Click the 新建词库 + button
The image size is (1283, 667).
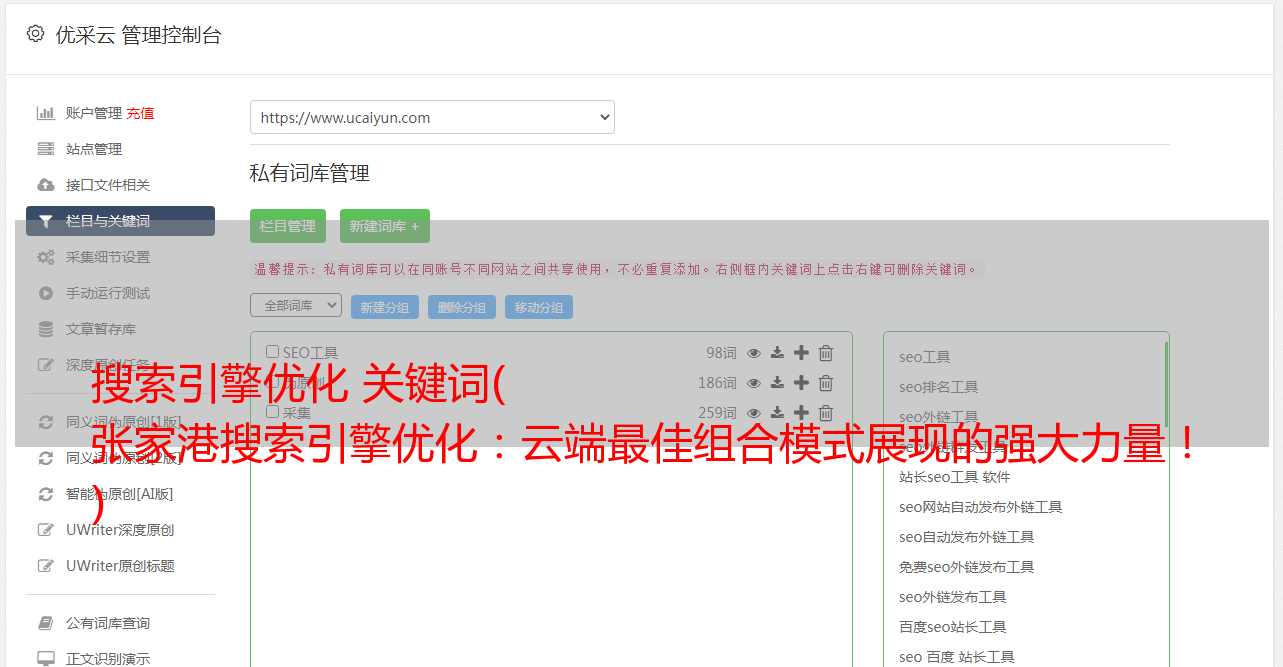385,226
